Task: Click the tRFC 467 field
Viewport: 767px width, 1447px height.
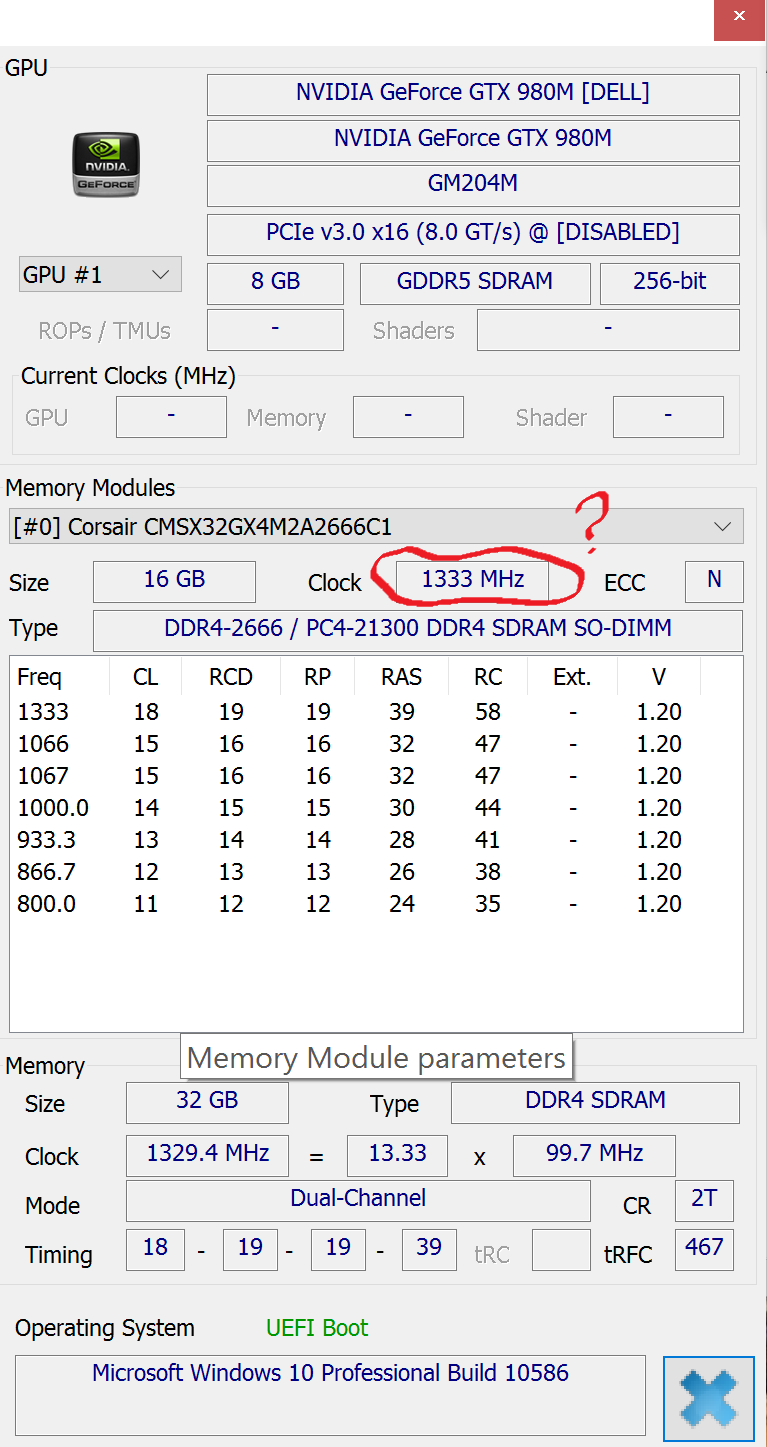Action: (704, 1249)
